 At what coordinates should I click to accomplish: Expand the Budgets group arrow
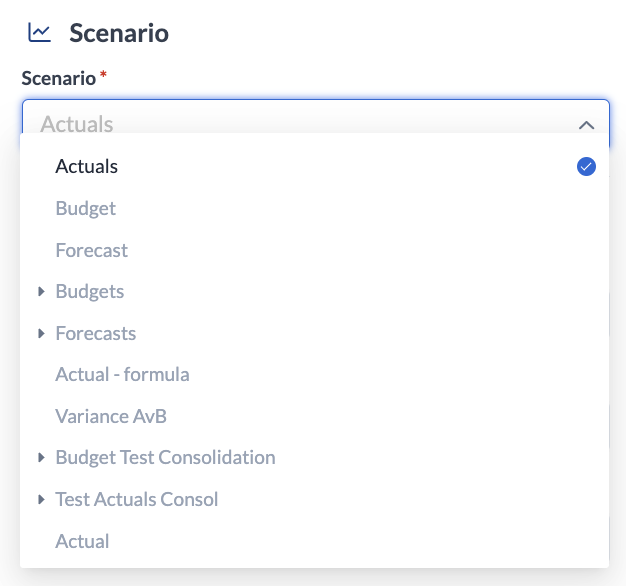[x=42, y=292]
